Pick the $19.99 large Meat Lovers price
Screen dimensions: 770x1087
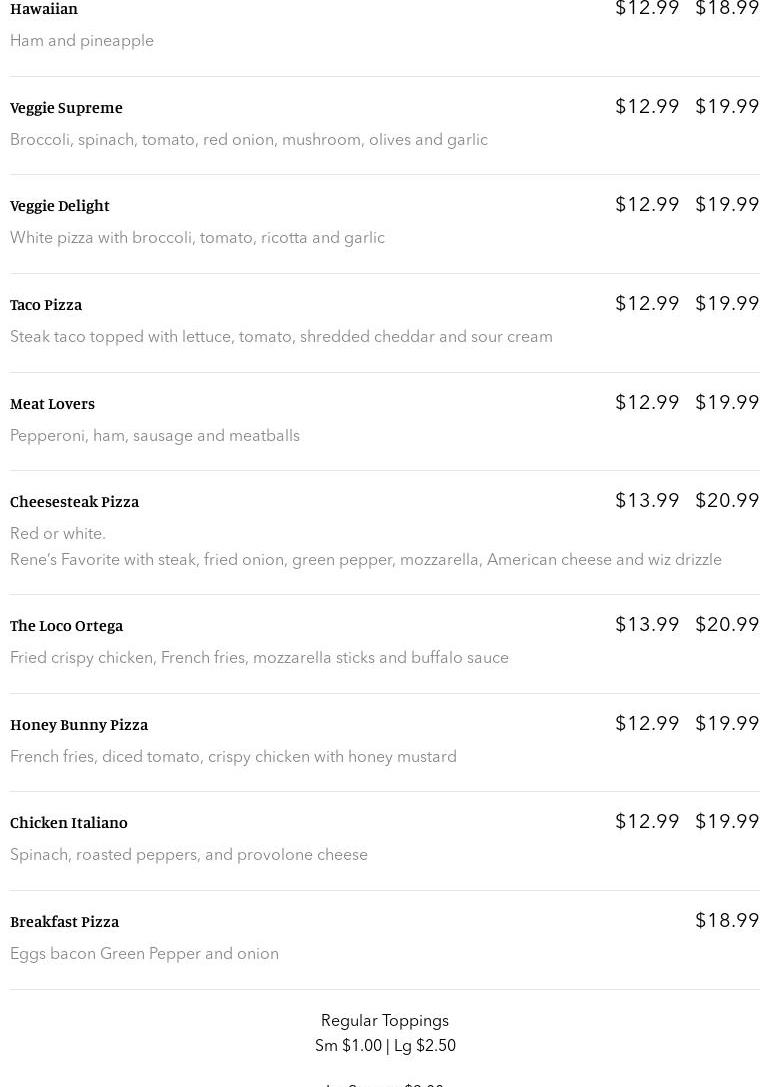coord(727,402)
